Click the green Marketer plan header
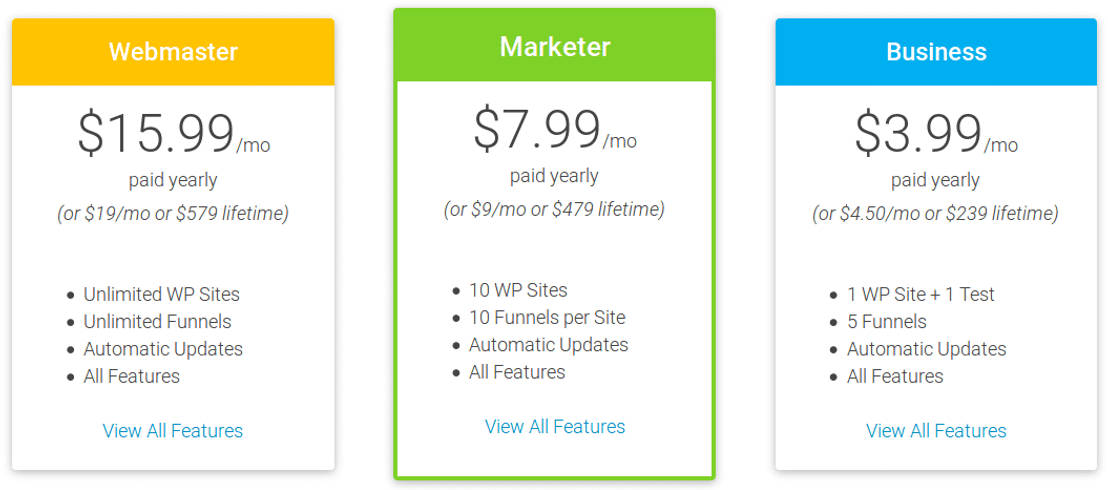Image resolution: width=1108 pixels, height=490 pixels. [x=555, y=47]
